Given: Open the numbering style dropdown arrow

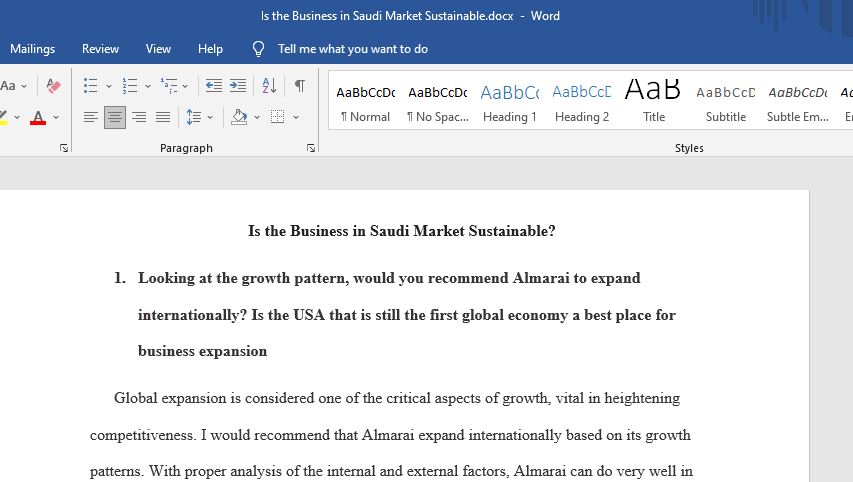Looking at the screenshot, I should [x=148, y=86].
